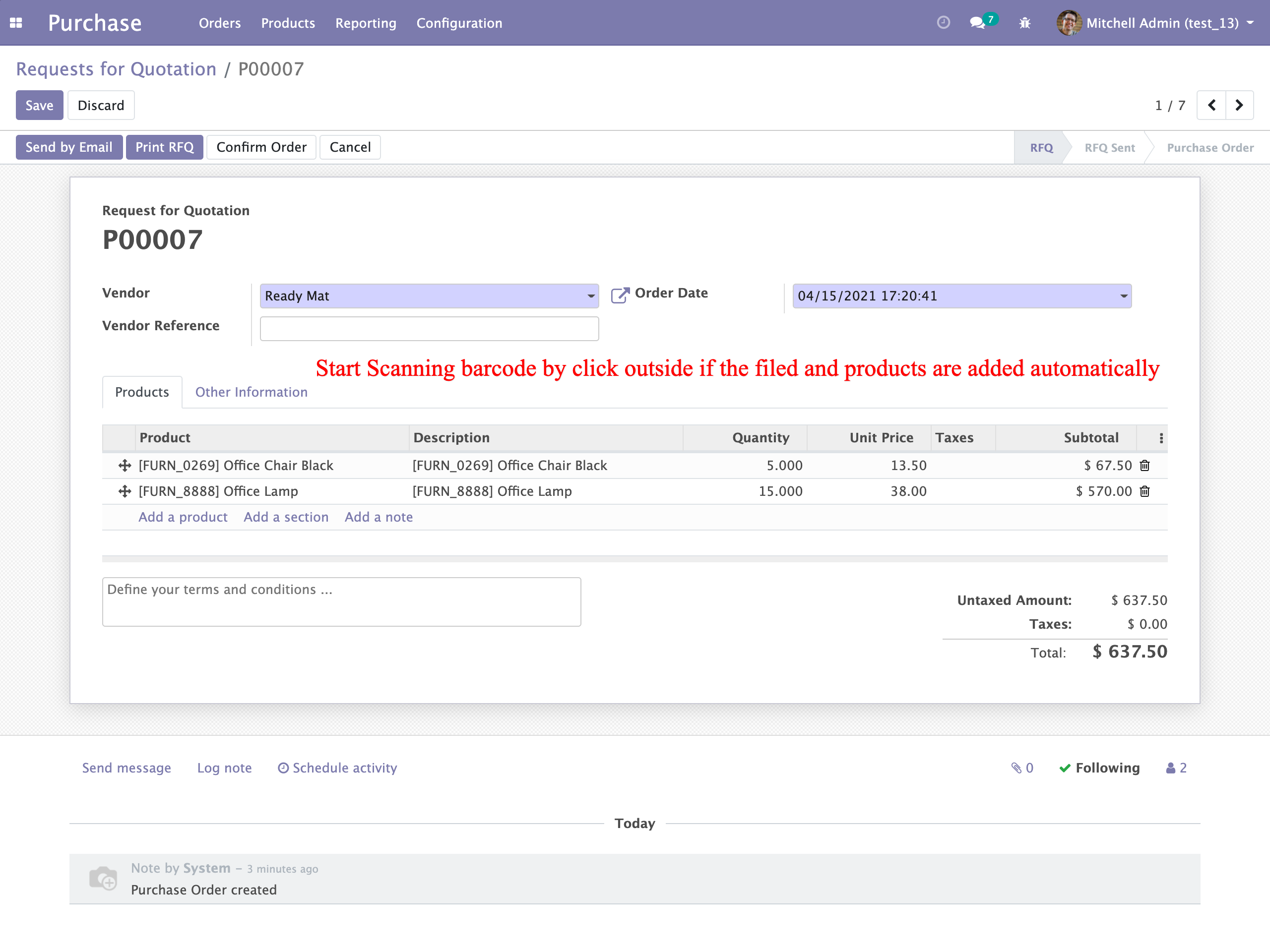Click Add a product link
Viewport: 1270px width, 952px height.
coord(183,517)
